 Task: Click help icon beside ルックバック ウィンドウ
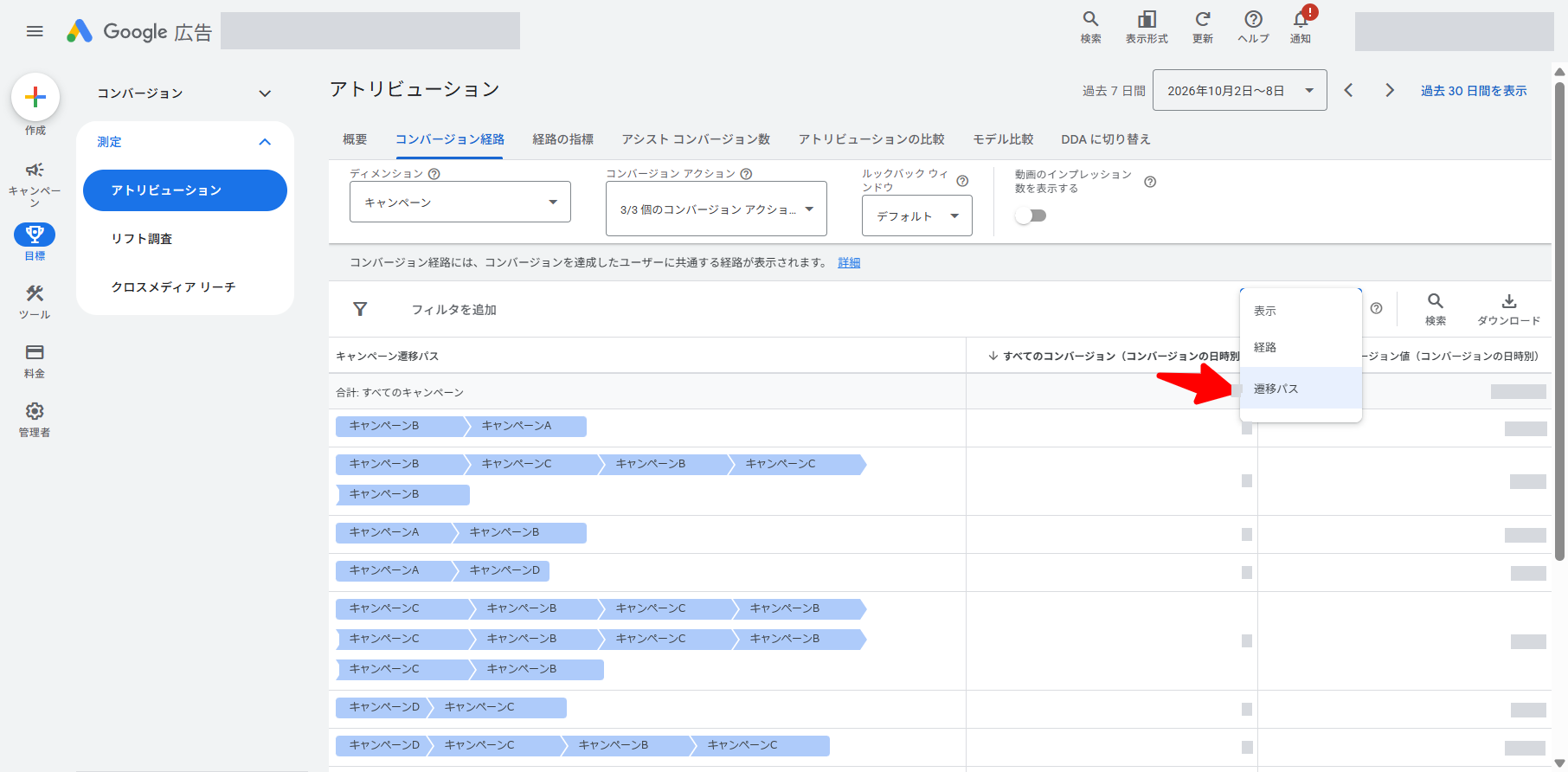point(962,181)
